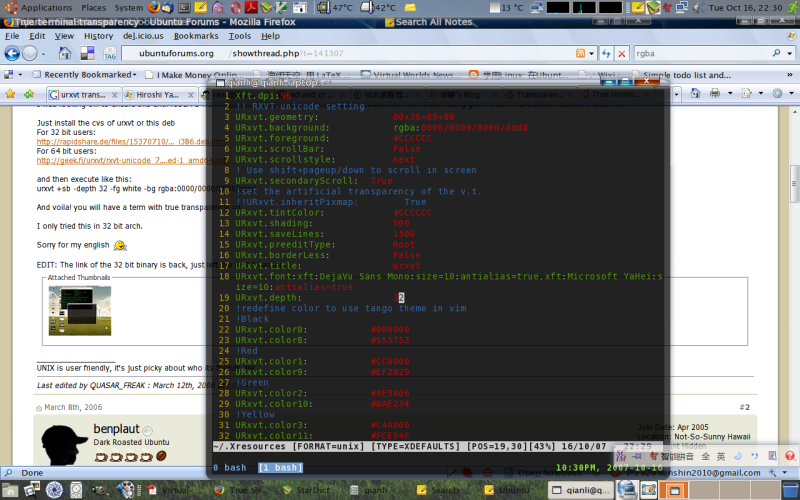Open the terminal launcher in the top panel

click(x=184, y=8)
